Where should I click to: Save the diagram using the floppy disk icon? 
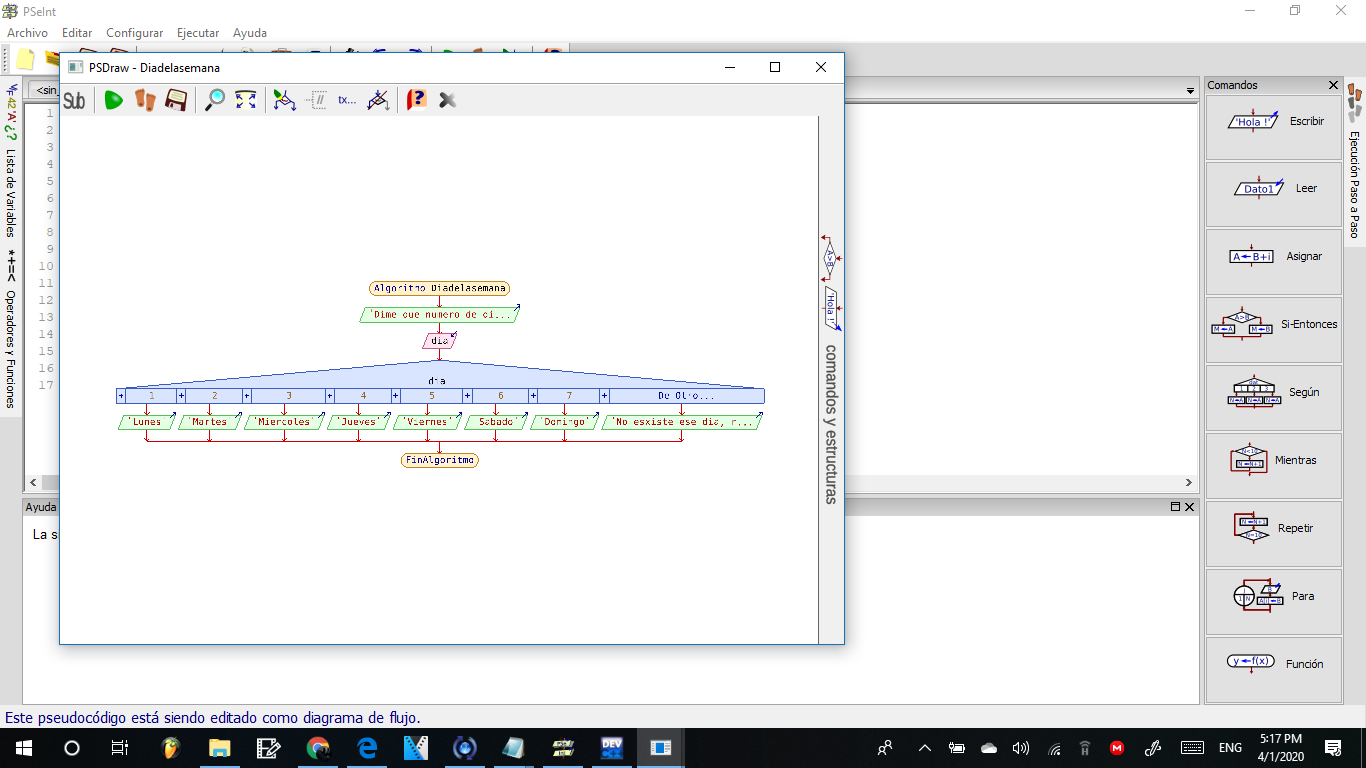176,100
